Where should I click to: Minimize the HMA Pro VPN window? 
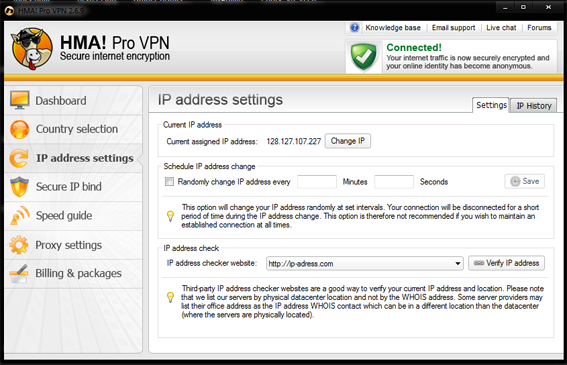pyautogui.click(x=505, y=7)
